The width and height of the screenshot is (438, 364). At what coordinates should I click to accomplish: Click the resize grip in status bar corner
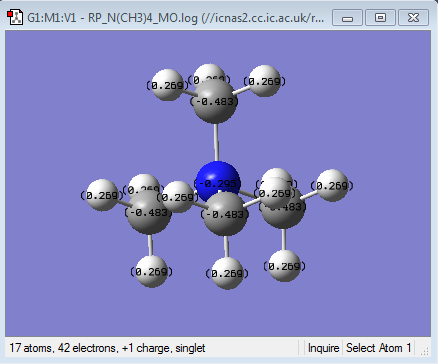[x=424, y=351]
